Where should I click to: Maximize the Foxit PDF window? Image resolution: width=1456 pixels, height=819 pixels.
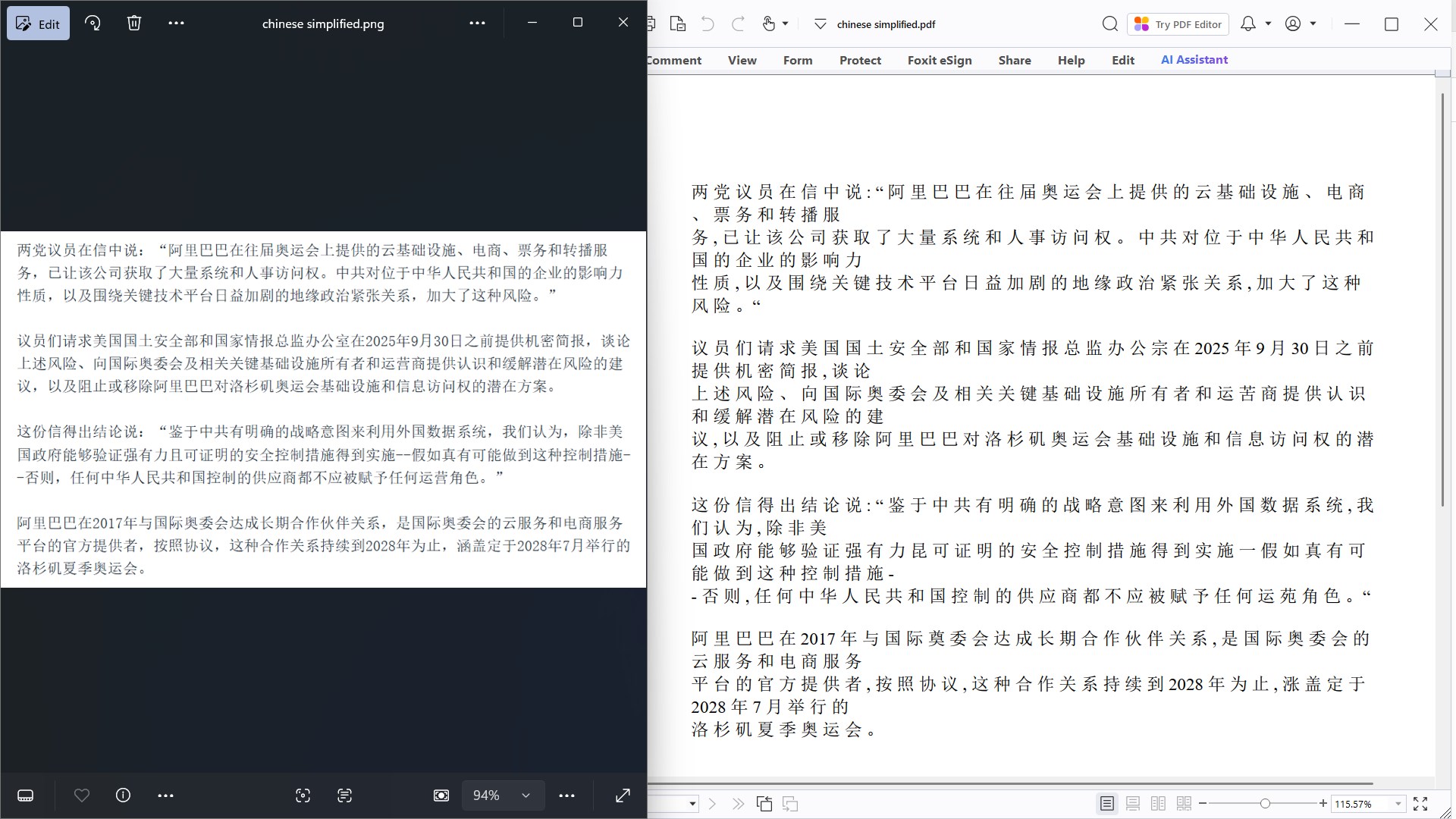click(x=1392, y=24)
